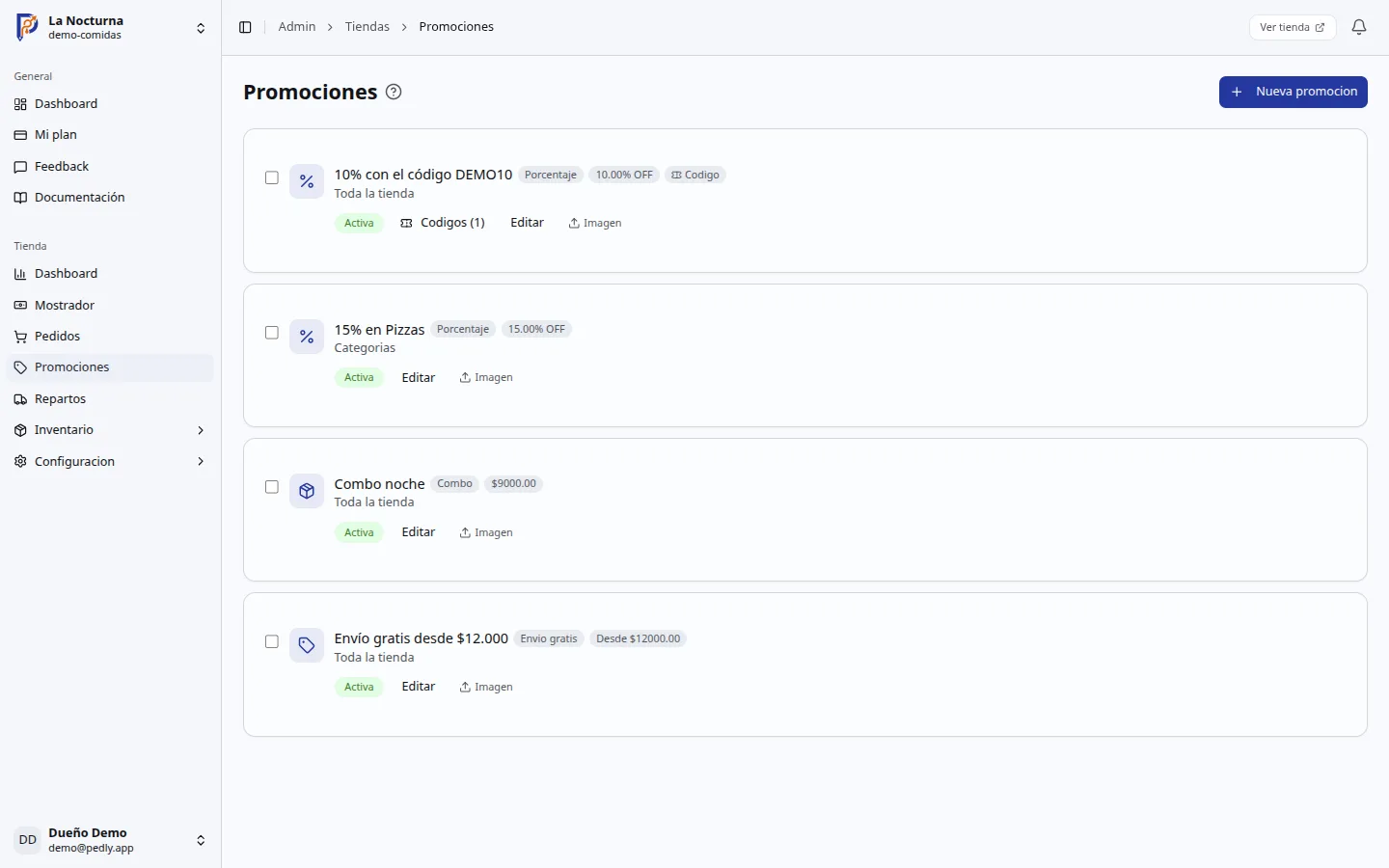1389x868 pixels.
Task: Check the 10% con el código DEMO10 checkbox
Action: [x=272, y=177]
